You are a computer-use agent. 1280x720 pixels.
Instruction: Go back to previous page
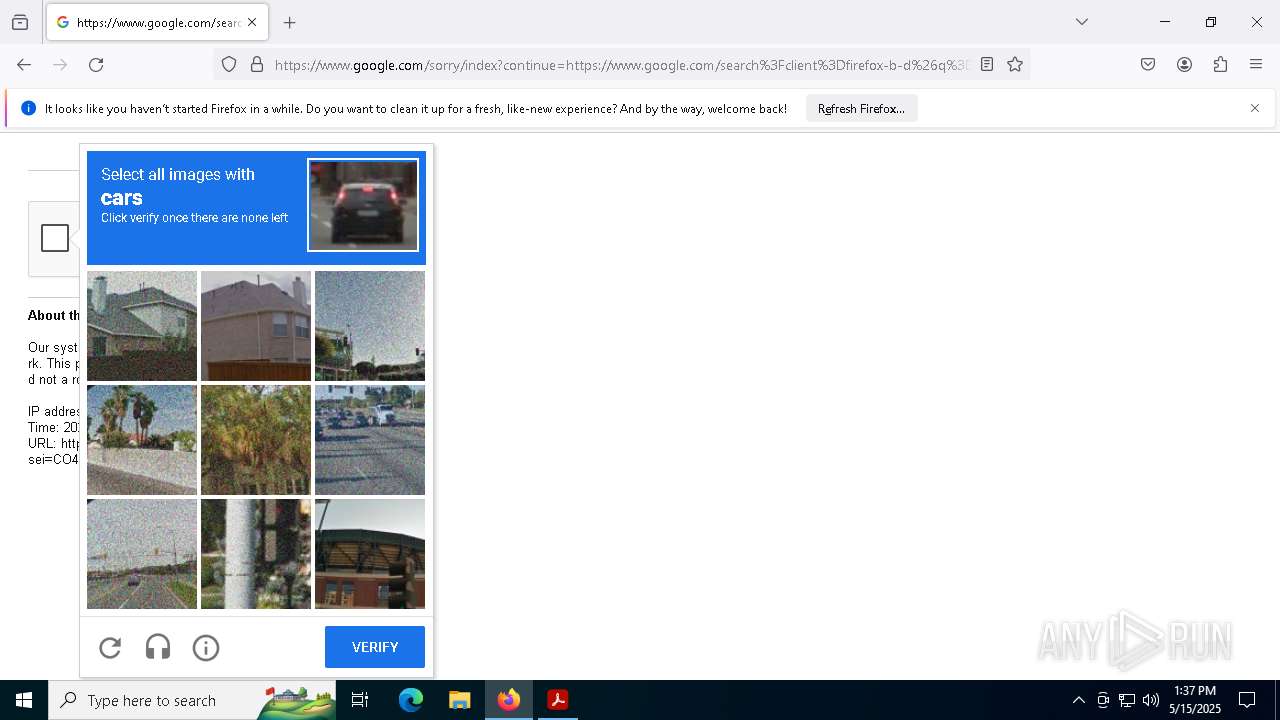click(24, 65)
